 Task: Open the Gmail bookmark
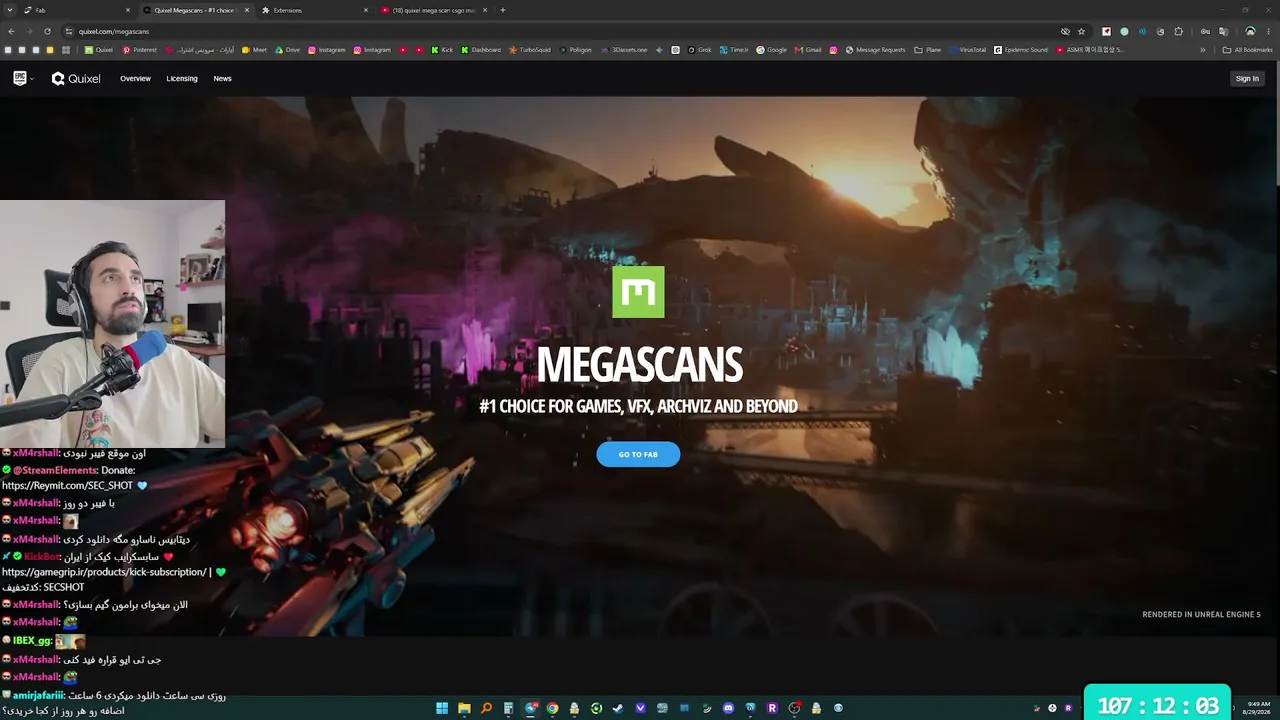[808, 50]
